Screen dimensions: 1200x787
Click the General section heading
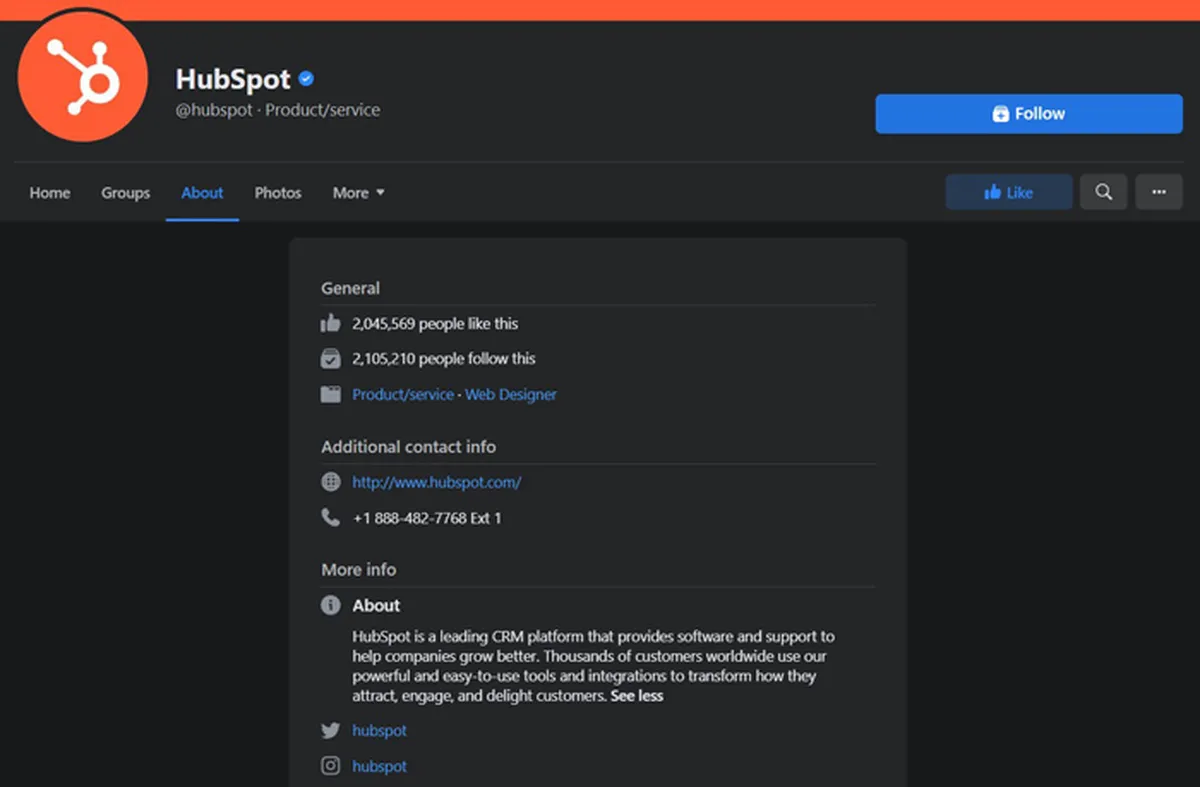pyautogui.click(x=350, y=288)
